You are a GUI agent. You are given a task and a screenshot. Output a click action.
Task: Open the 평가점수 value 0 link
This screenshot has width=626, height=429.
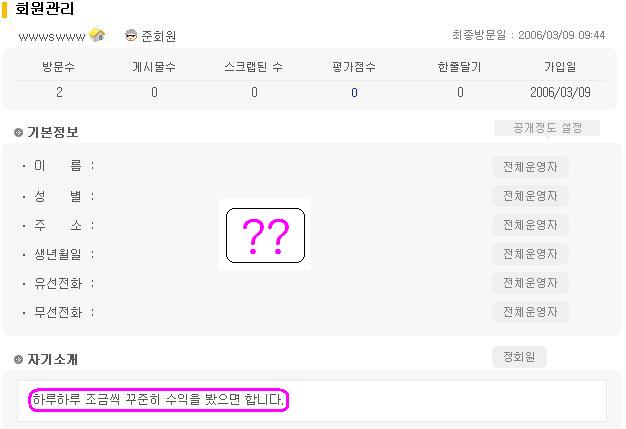coord(354,93)
